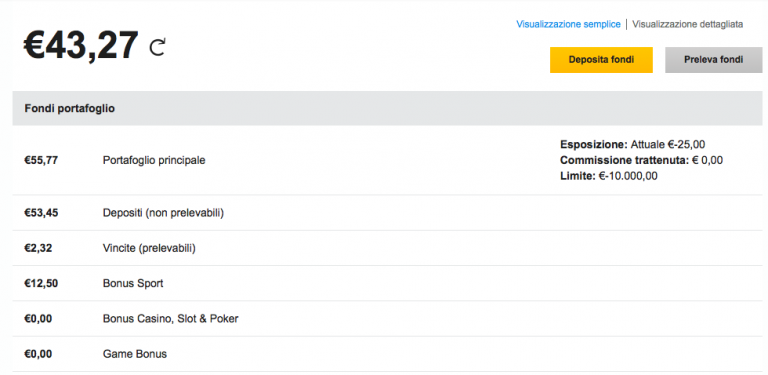Viewport: 768px width, 375px height.
Task: Switch to Visualizzazione semplice view
Action: 568,24
